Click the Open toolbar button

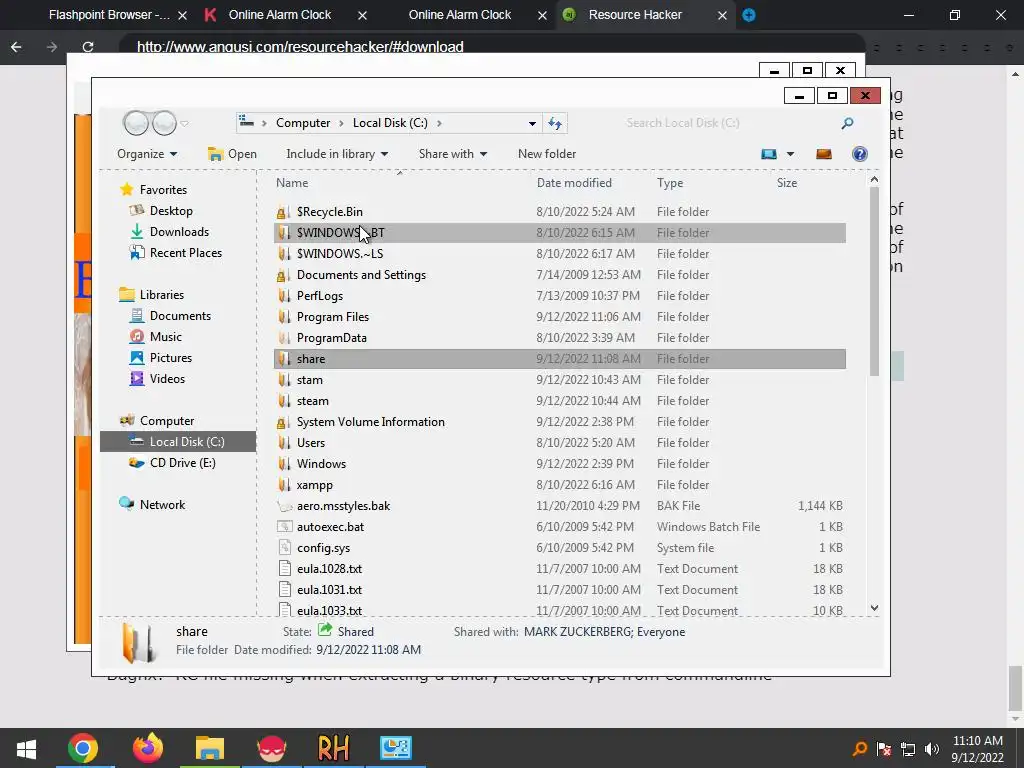pos(232,154)
